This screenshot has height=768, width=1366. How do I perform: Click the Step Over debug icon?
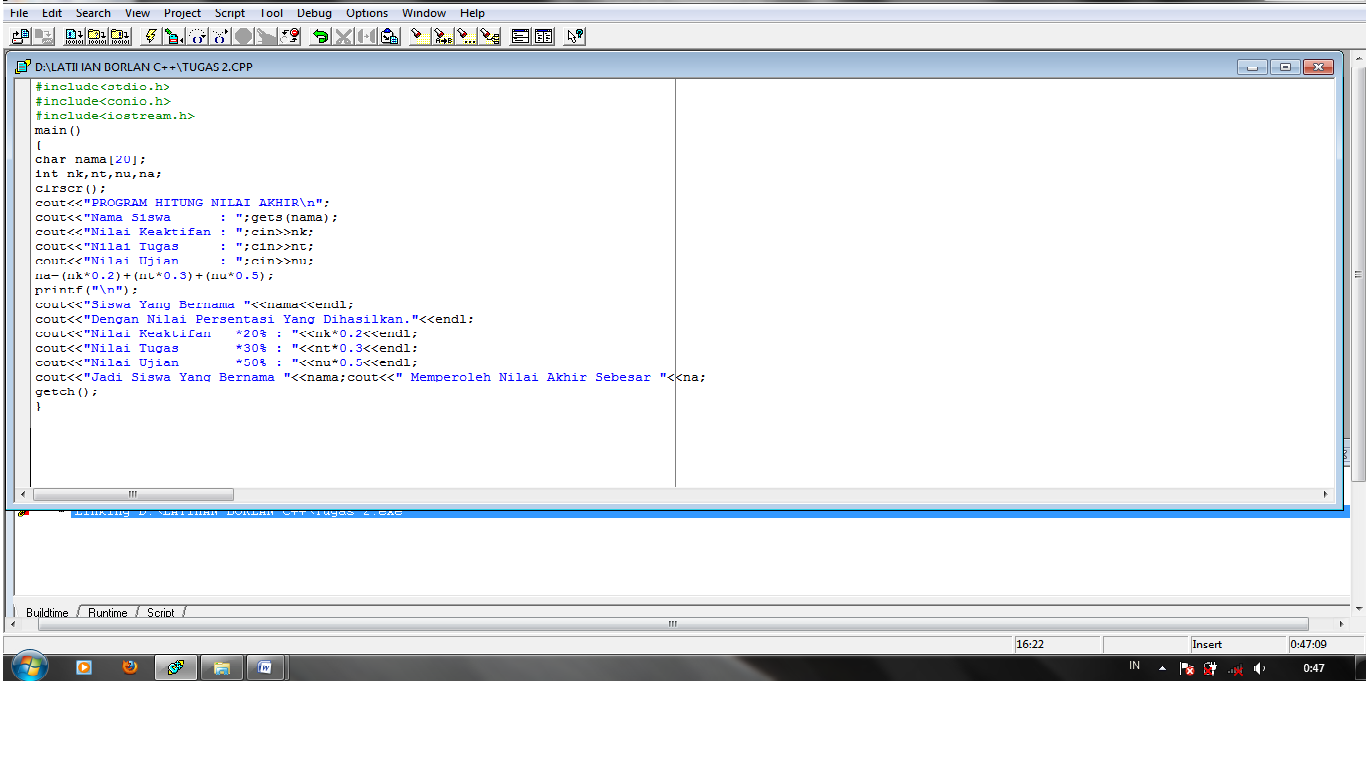pyautogui.click(x=197, y=36)
